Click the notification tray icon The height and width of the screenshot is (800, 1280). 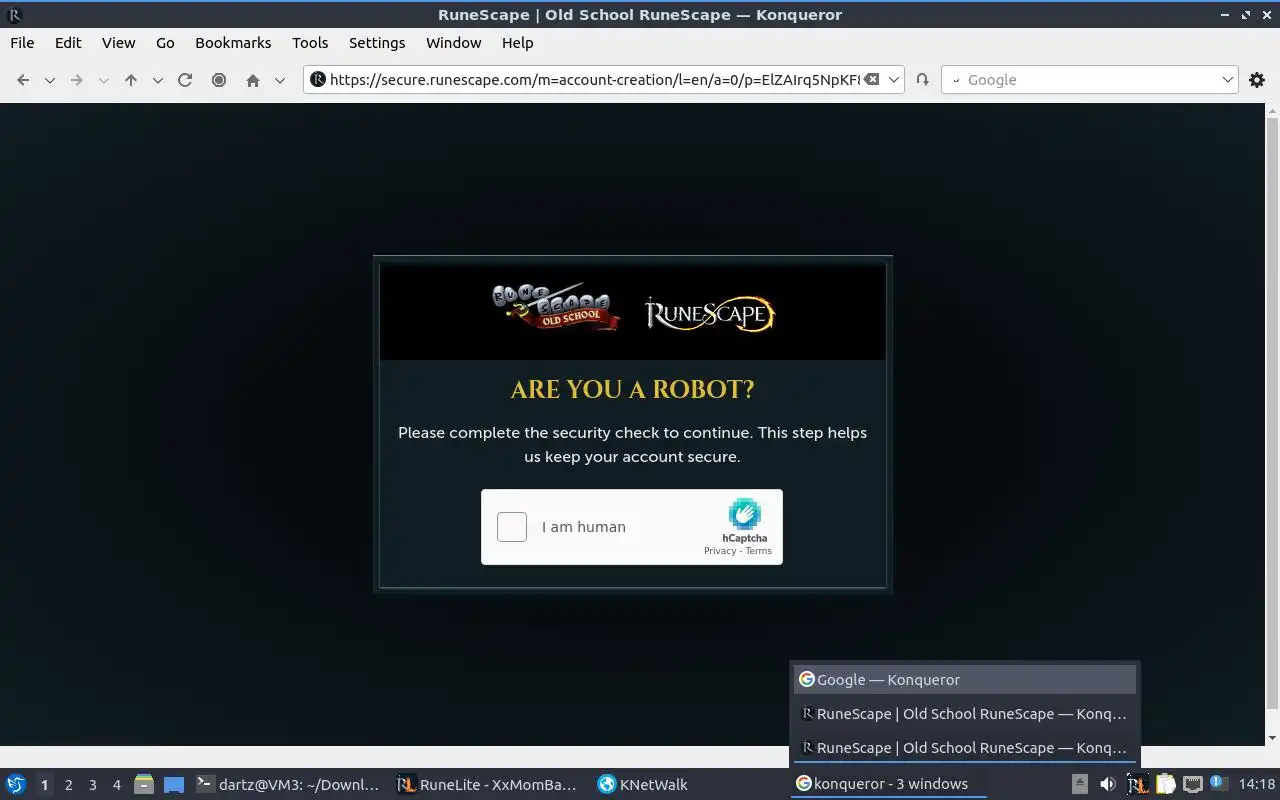[x=1218, y=783]
